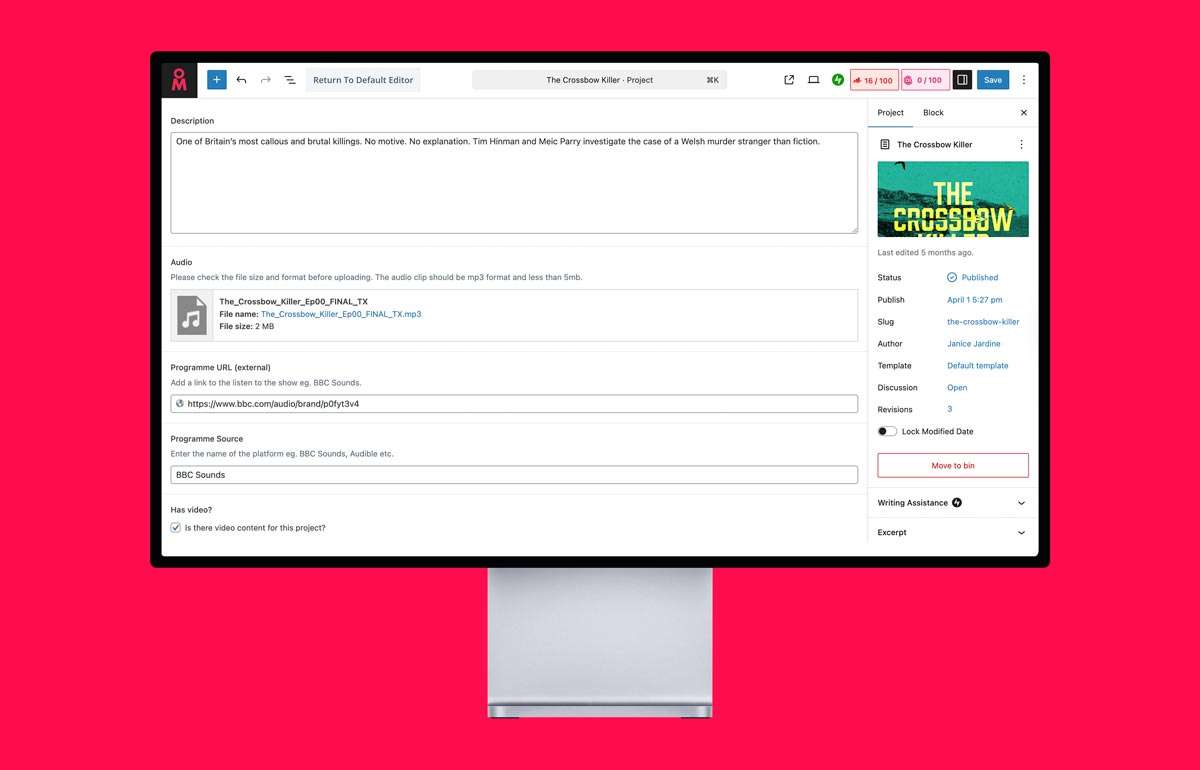Image resolution: width=1200 pixels, height=770 pixels.
Task: Change author Janice Jardine
Action: (974, 344)
